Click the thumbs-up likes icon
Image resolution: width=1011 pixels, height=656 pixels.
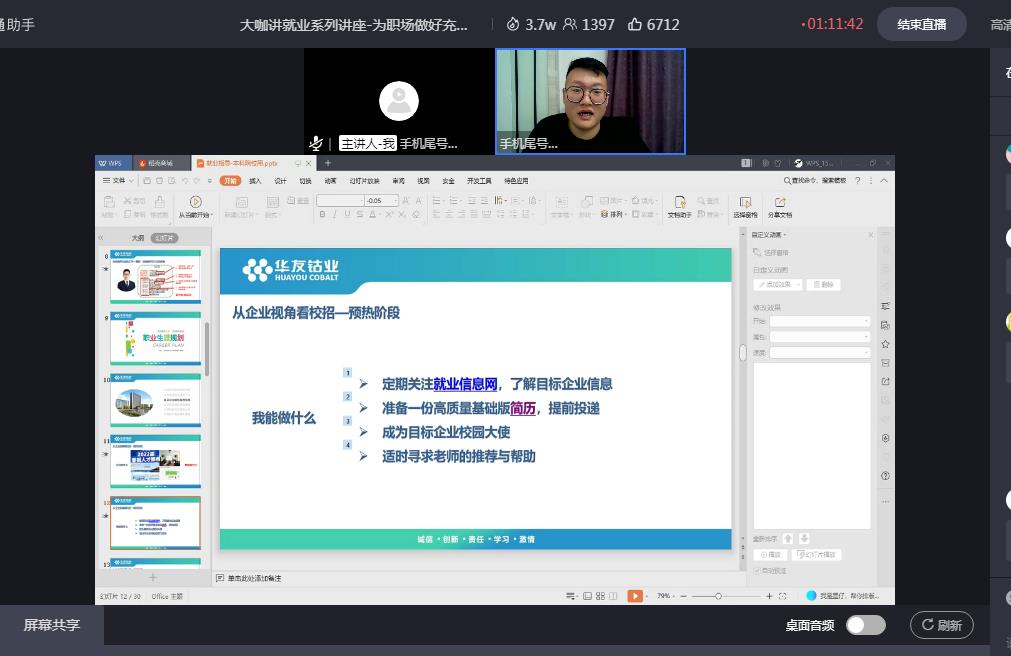635,24
